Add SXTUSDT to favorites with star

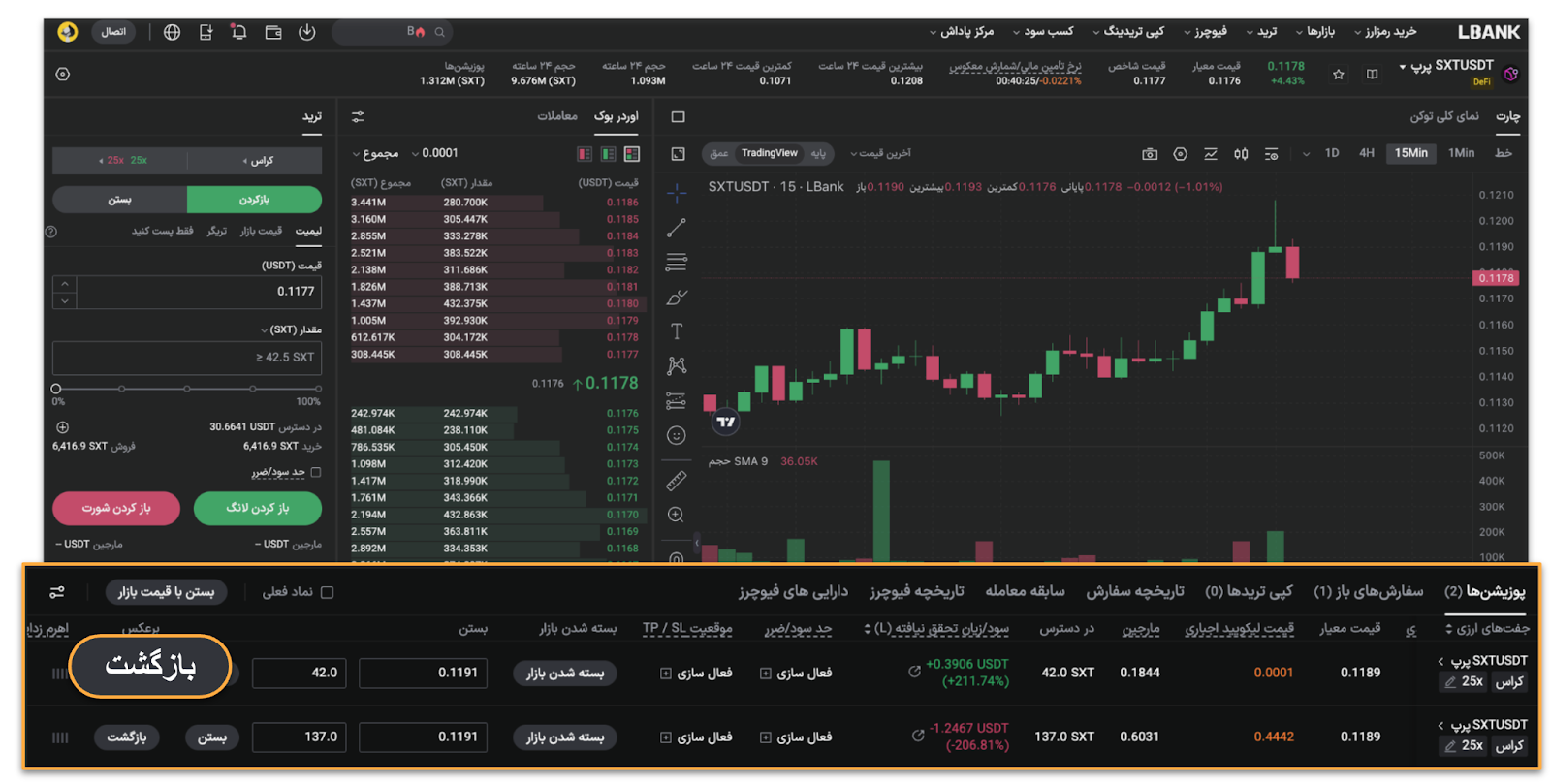click(x=1338, y=74)
